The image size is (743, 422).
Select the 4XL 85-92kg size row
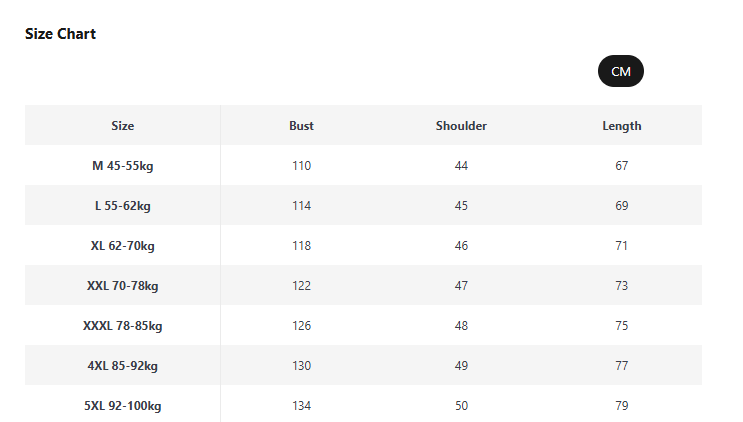point(122,366)
